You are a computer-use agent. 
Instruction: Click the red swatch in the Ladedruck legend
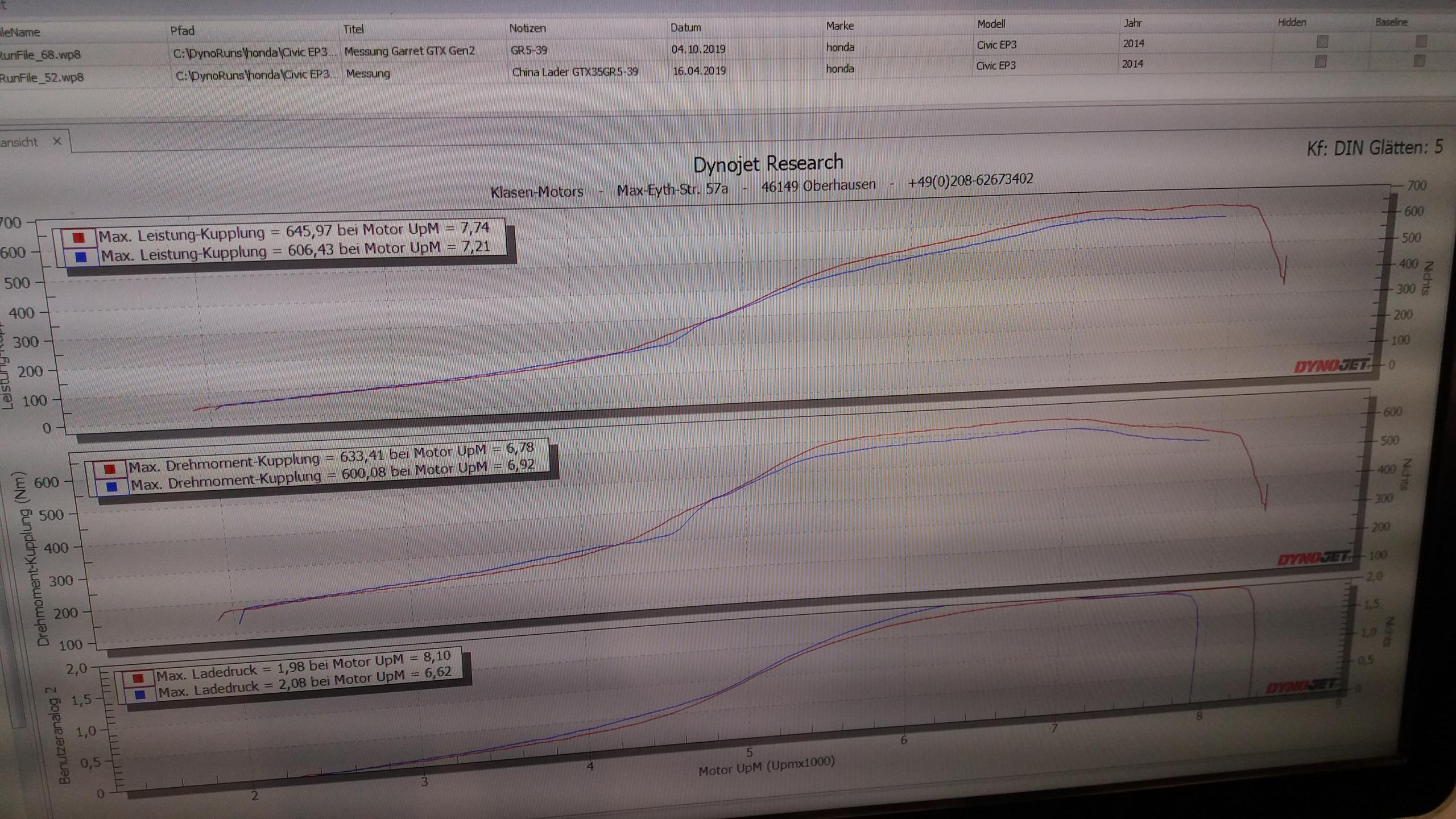pos(138,679)
